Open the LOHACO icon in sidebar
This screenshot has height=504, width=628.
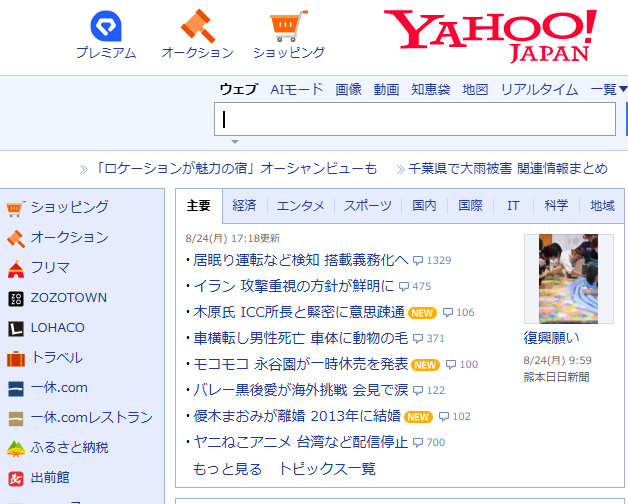16,329
